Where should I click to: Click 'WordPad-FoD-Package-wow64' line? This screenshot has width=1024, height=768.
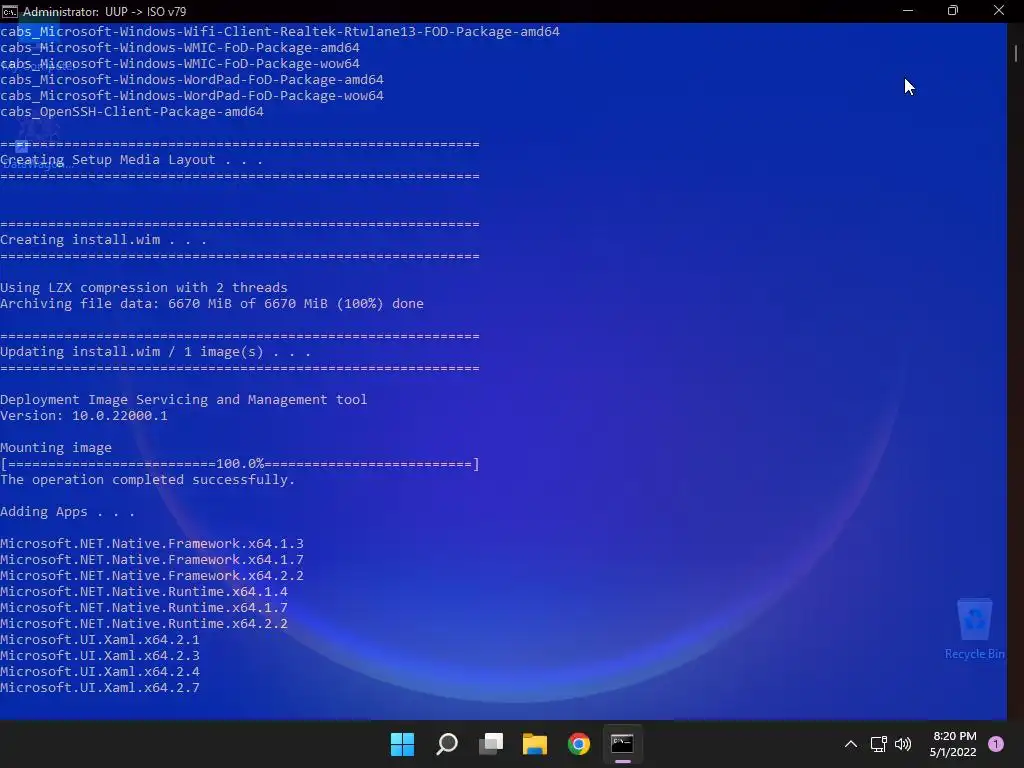pyautogui.click(x=192, y=95)
